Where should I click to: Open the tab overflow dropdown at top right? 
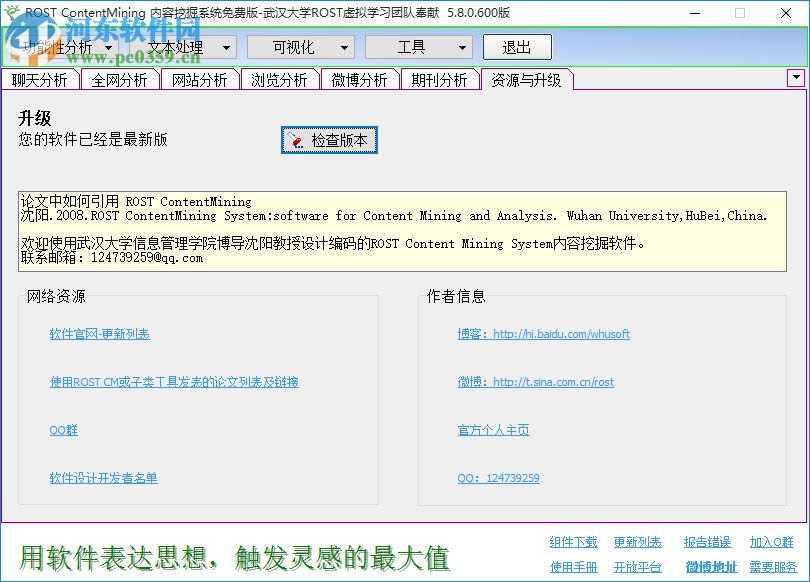click(796, 77)
